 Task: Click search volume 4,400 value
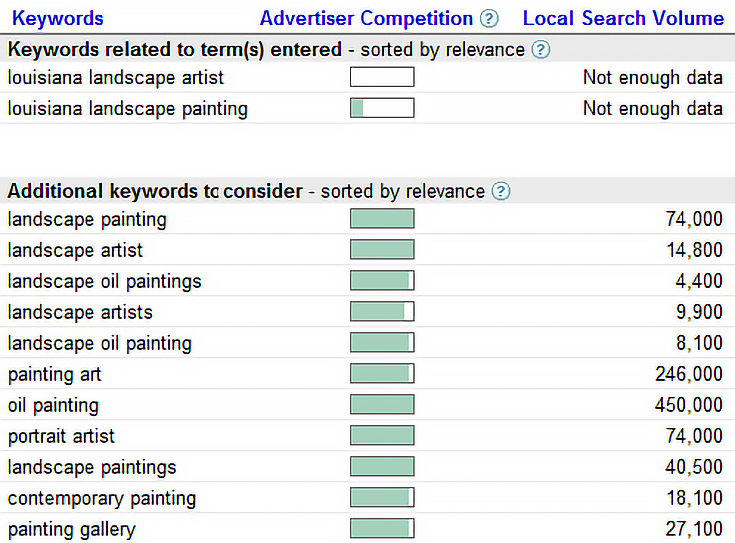pos(698,281)
